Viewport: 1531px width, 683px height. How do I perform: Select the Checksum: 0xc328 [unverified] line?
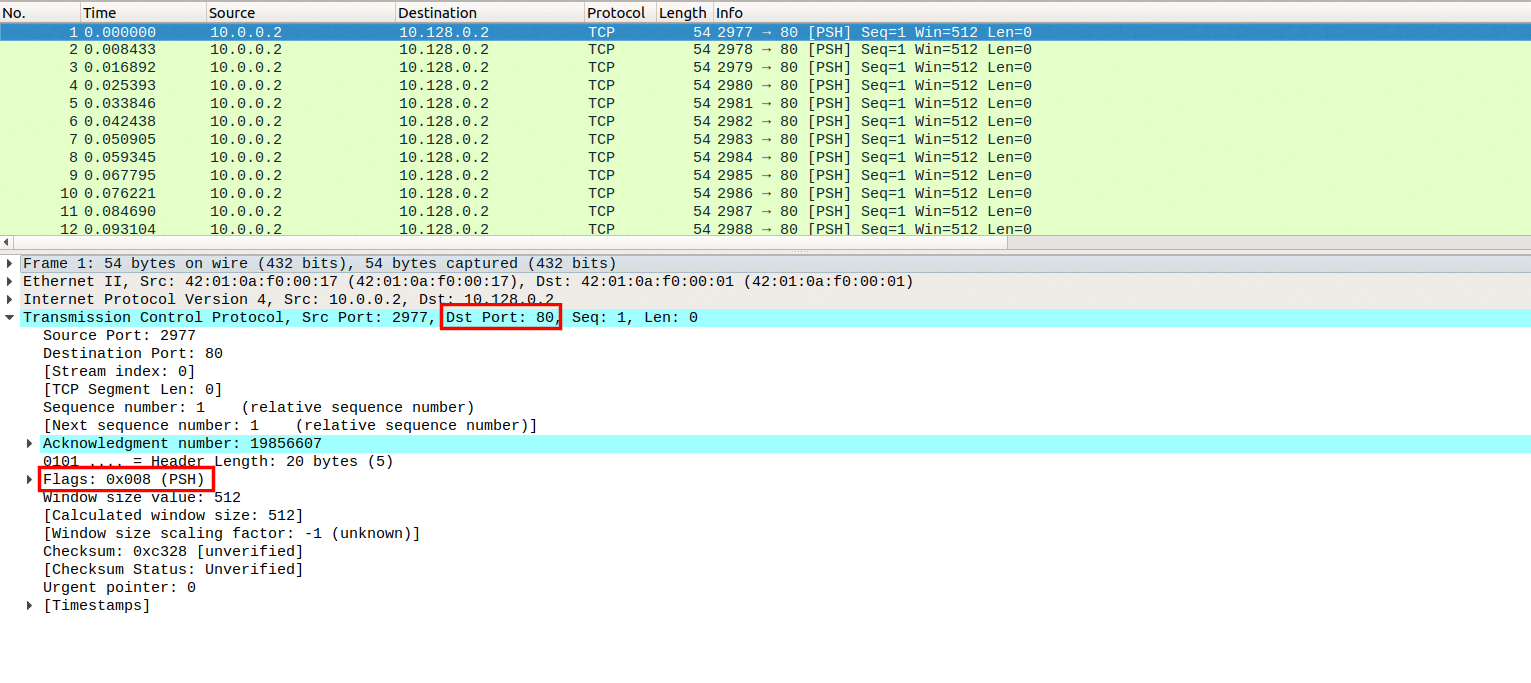173,552
